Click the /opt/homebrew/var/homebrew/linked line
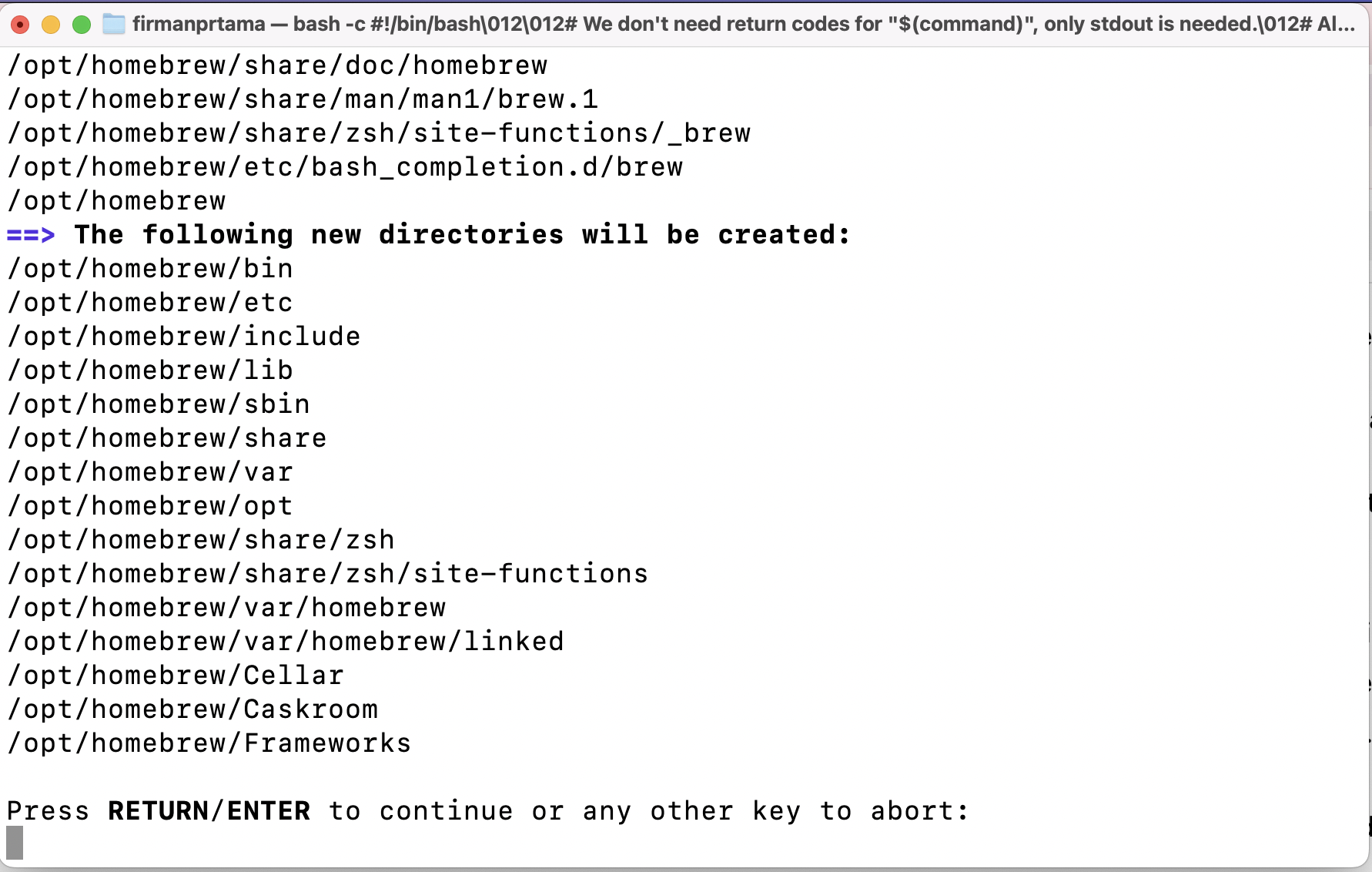Screen dimensions: 1372x872 click(x=286, y=642)
